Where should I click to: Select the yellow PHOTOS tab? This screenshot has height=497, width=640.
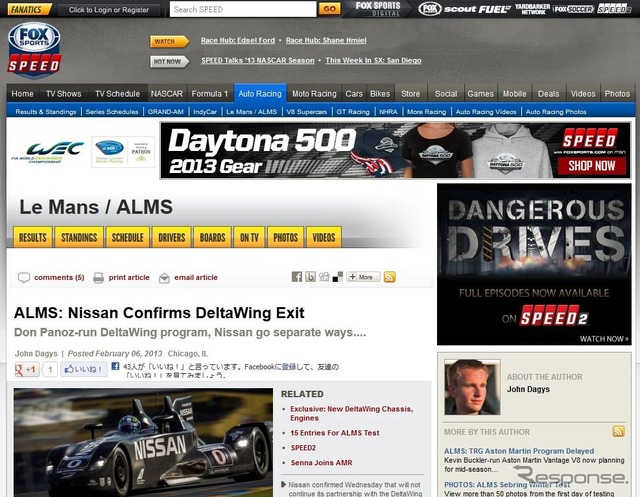[286, 237]
